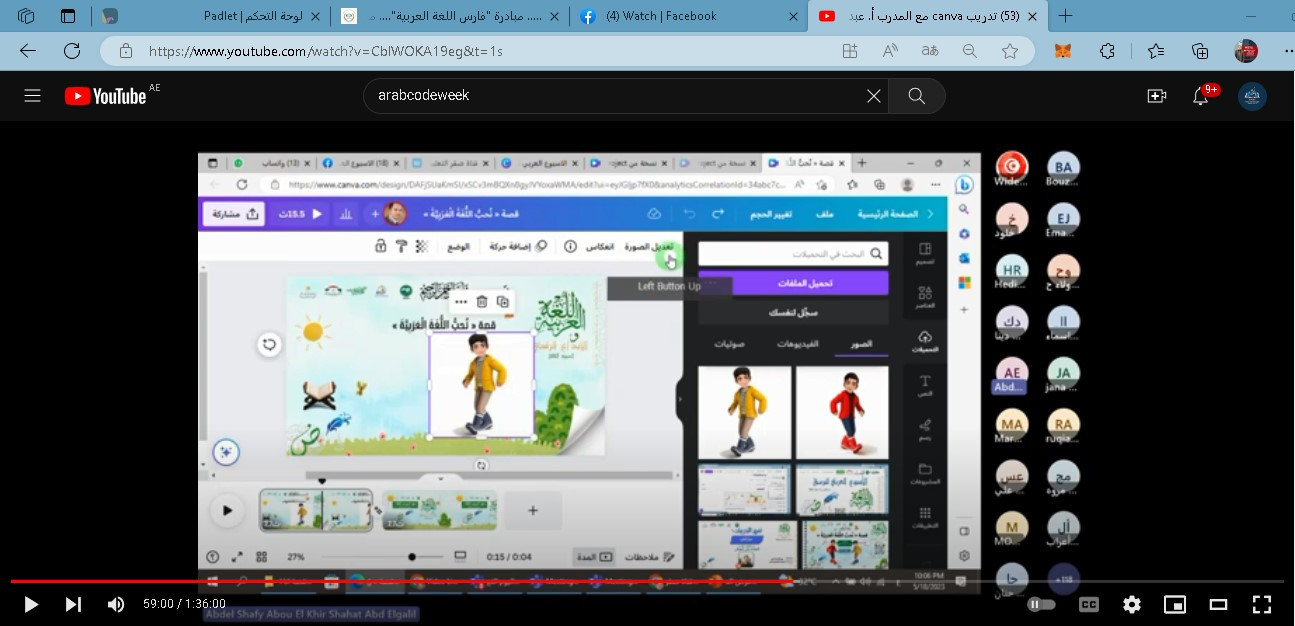Open the zoom magnifier in the address bar
1295x626 pixels.
970,51
